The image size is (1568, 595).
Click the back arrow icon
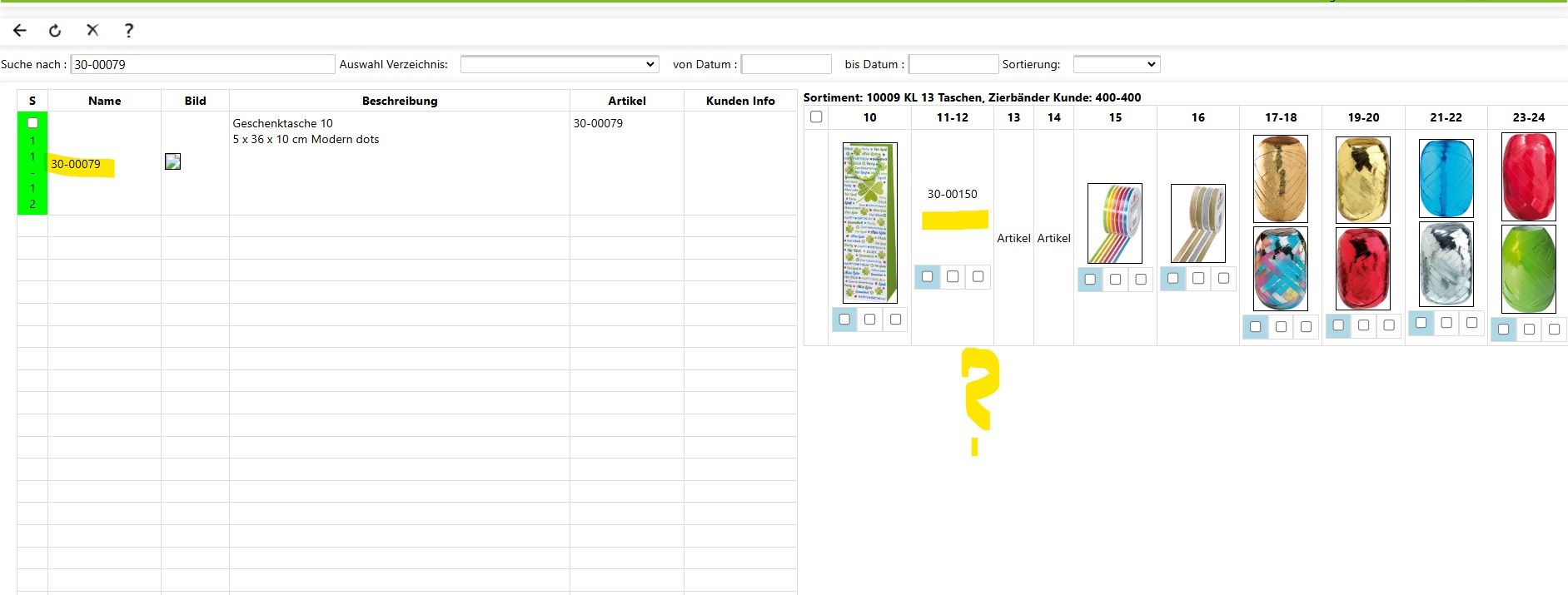point(20,31)
